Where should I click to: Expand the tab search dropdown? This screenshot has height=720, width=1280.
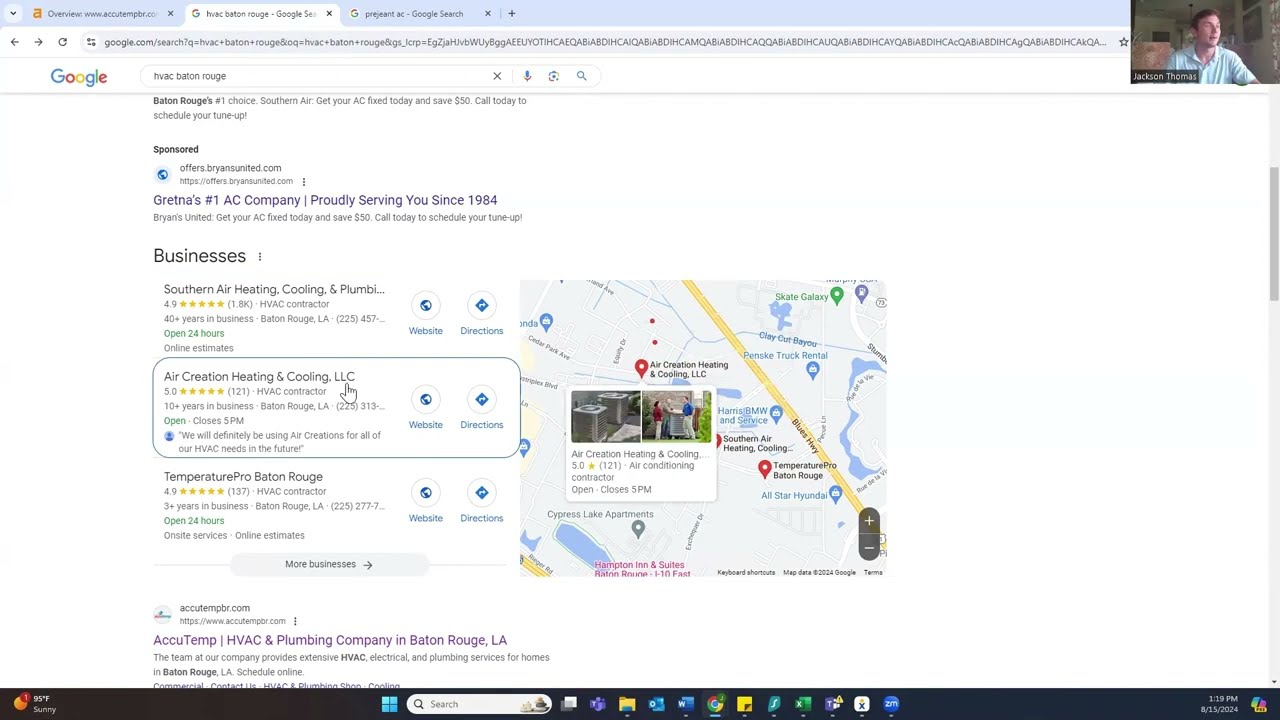(13, 14)
